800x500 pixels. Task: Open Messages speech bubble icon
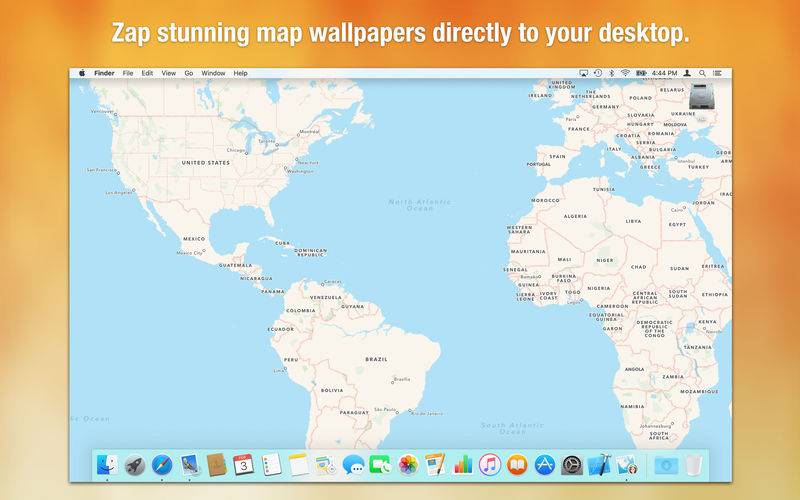coord(353,465)
